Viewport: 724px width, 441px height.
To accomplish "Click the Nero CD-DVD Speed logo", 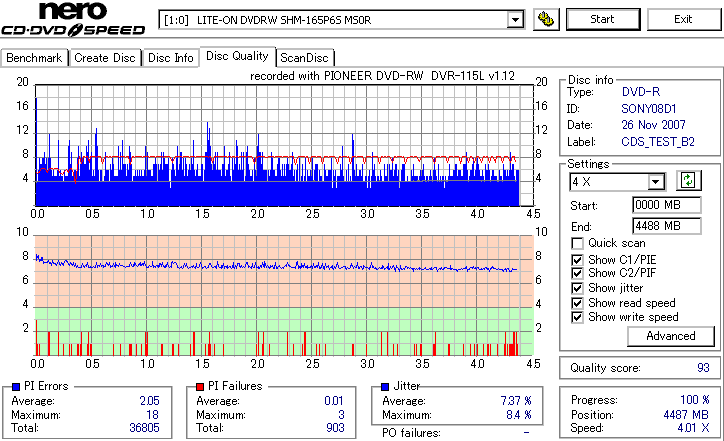I will point(73,19).
